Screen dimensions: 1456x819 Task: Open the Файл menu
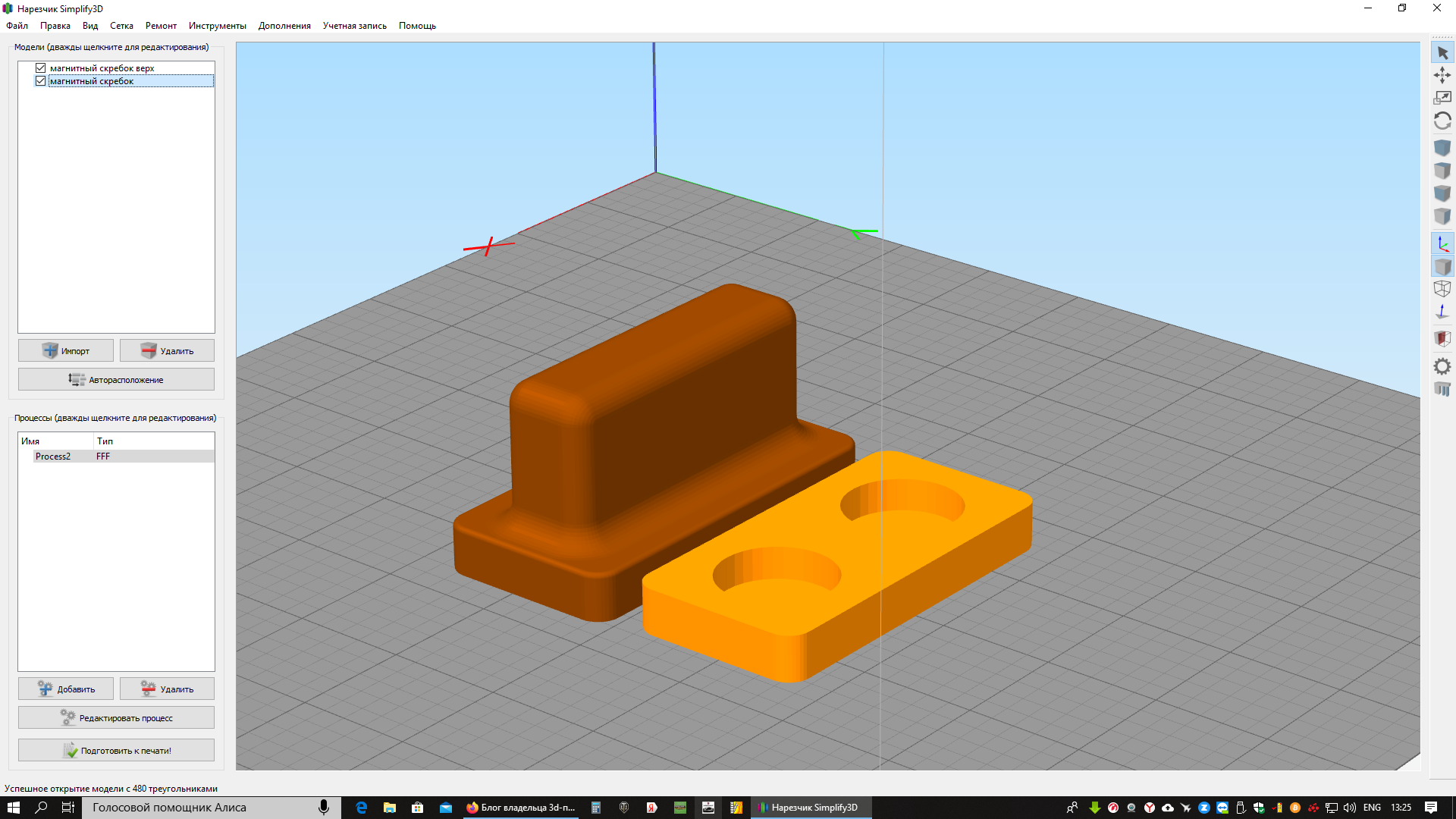[x=17, y=26]
